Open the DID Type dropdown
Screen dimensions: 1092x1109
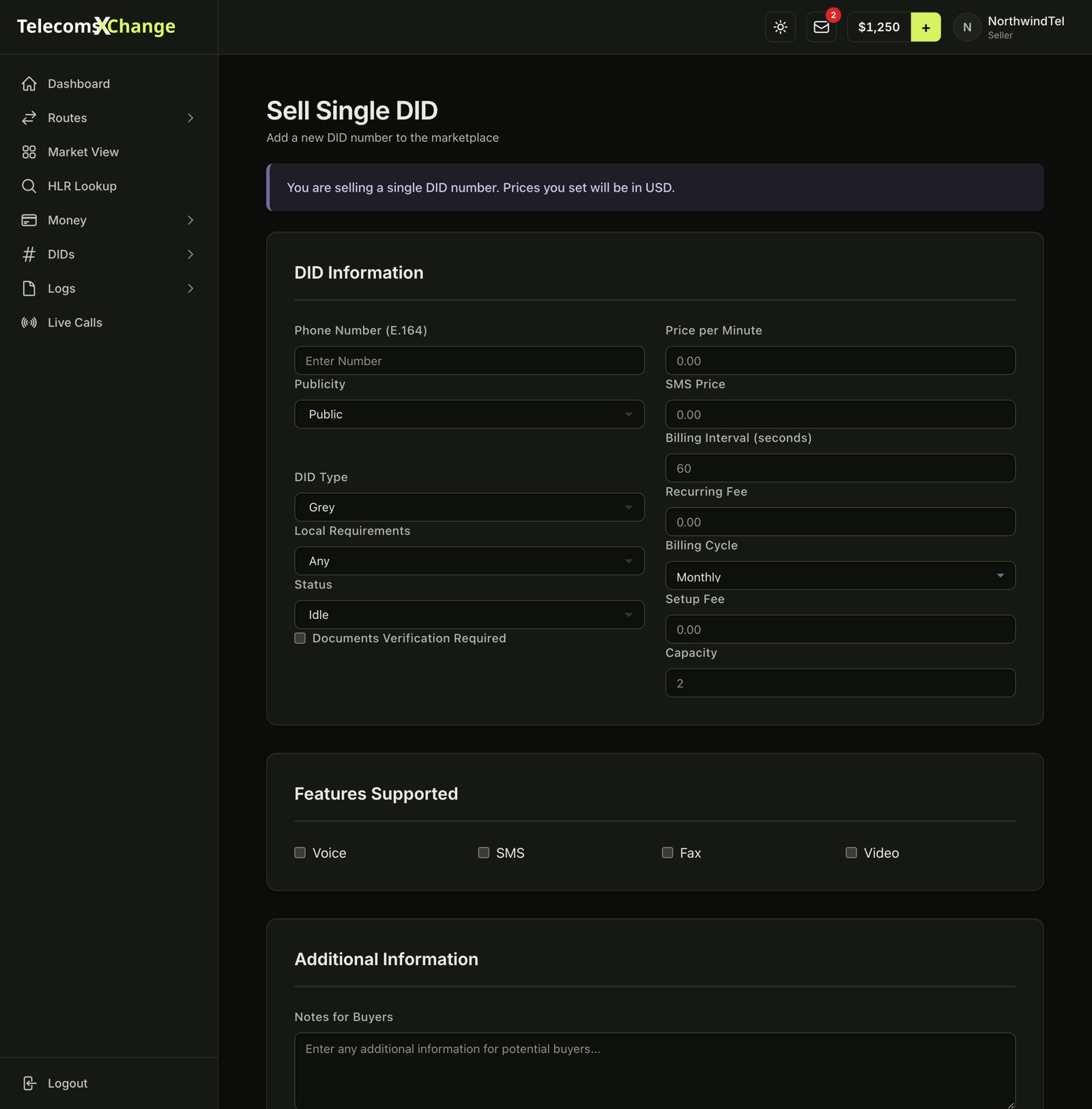point(469,507)
